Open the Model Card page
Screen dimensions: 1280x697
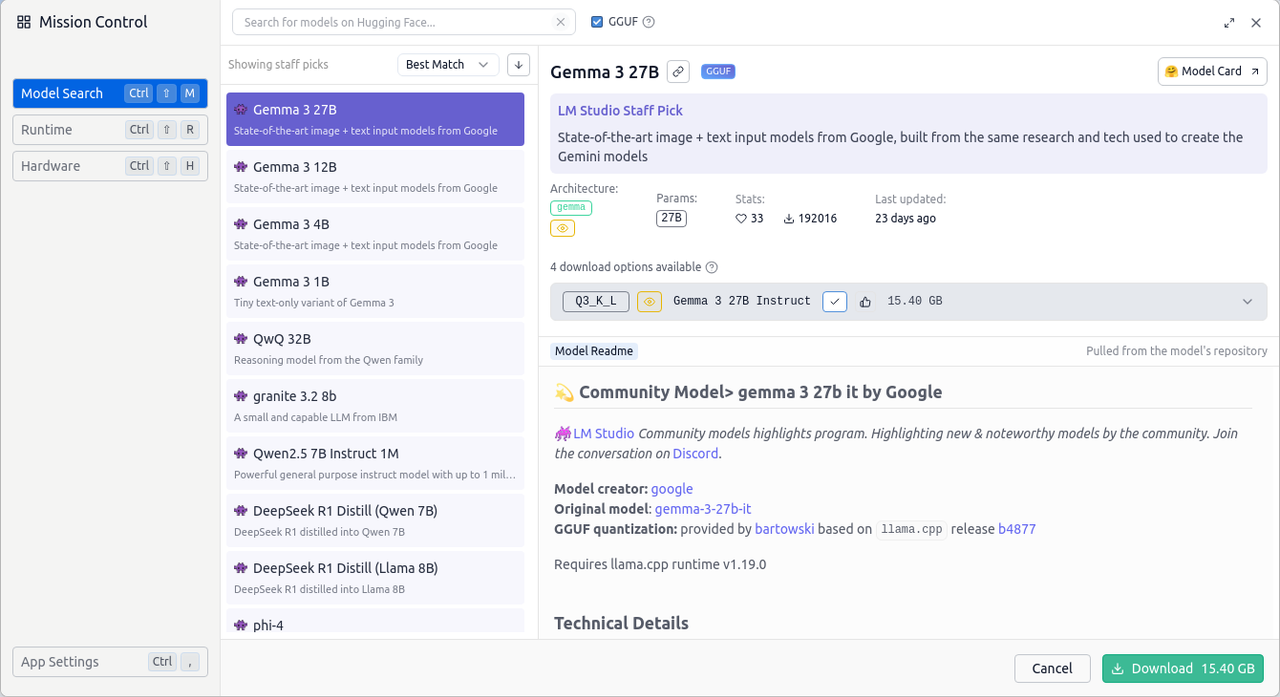pyautogui.click(x=1212, y=71)
